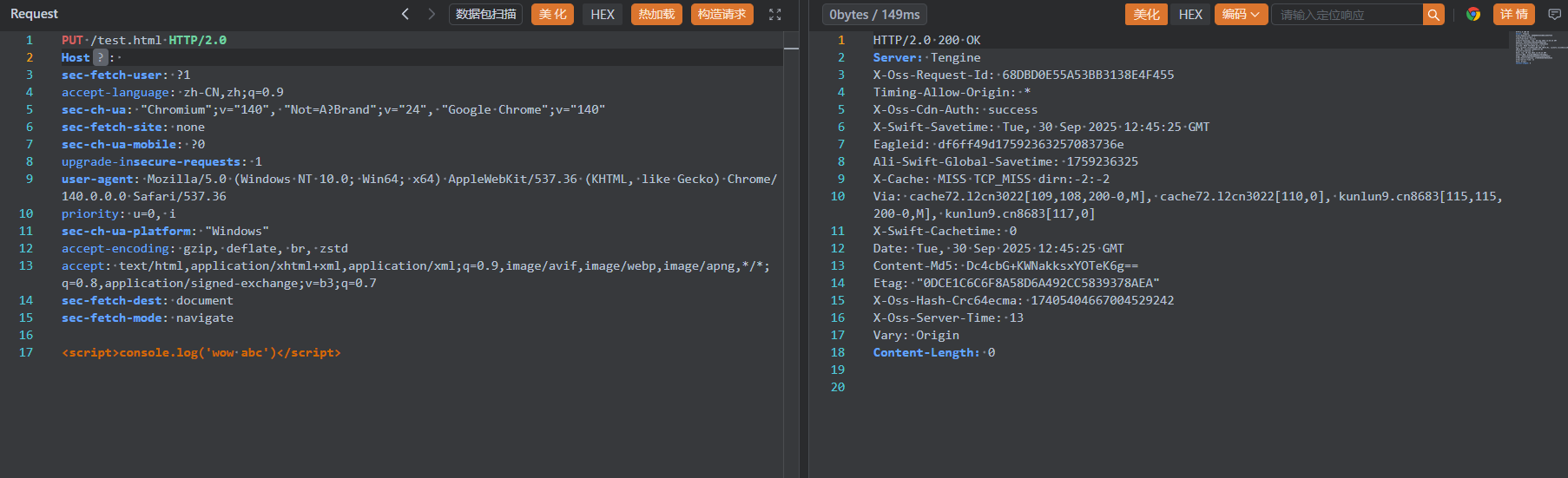The height and width of the screenshot is (478, 1568).
Task: Open the 编码 encoding dropdown
Action: [x=1241, y=15]
